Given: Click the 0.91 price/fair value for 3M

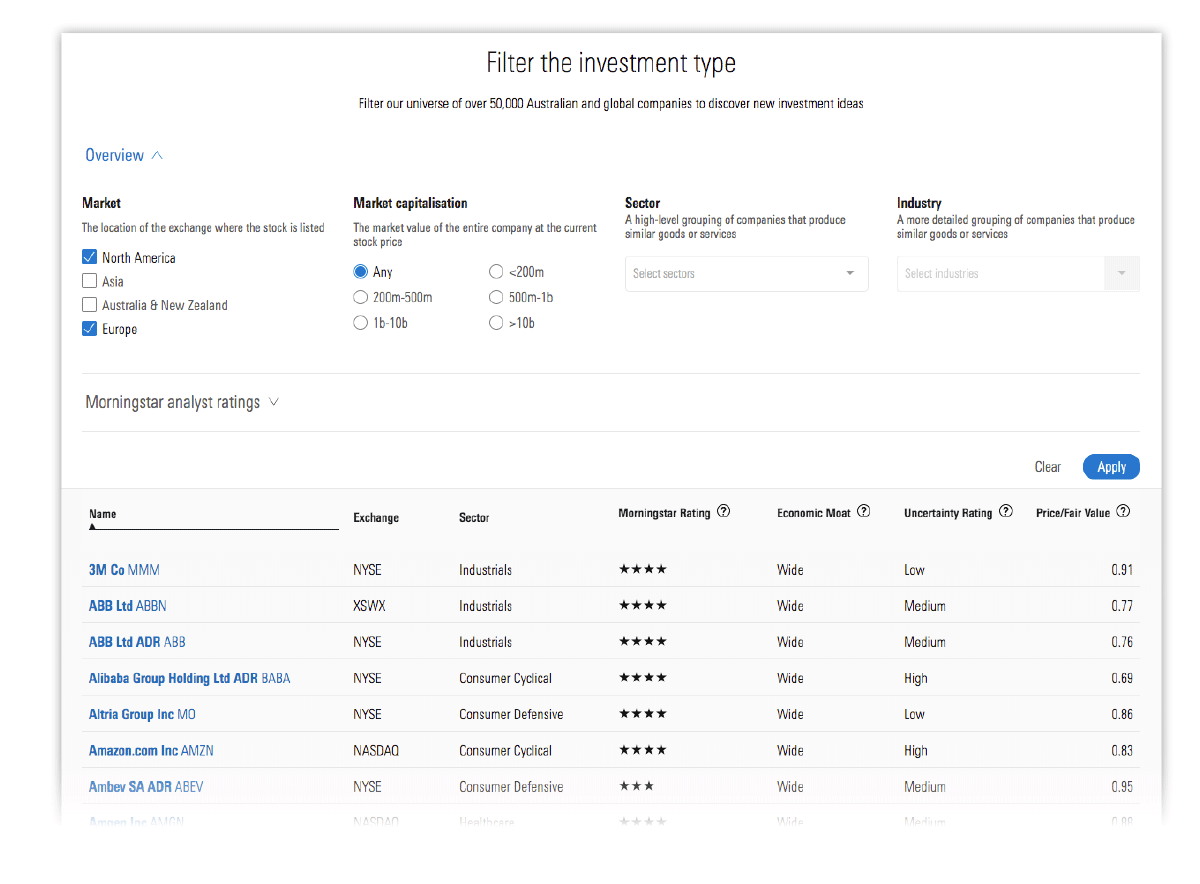Looking at the screenshot, I should click(x=1122, y=570).
